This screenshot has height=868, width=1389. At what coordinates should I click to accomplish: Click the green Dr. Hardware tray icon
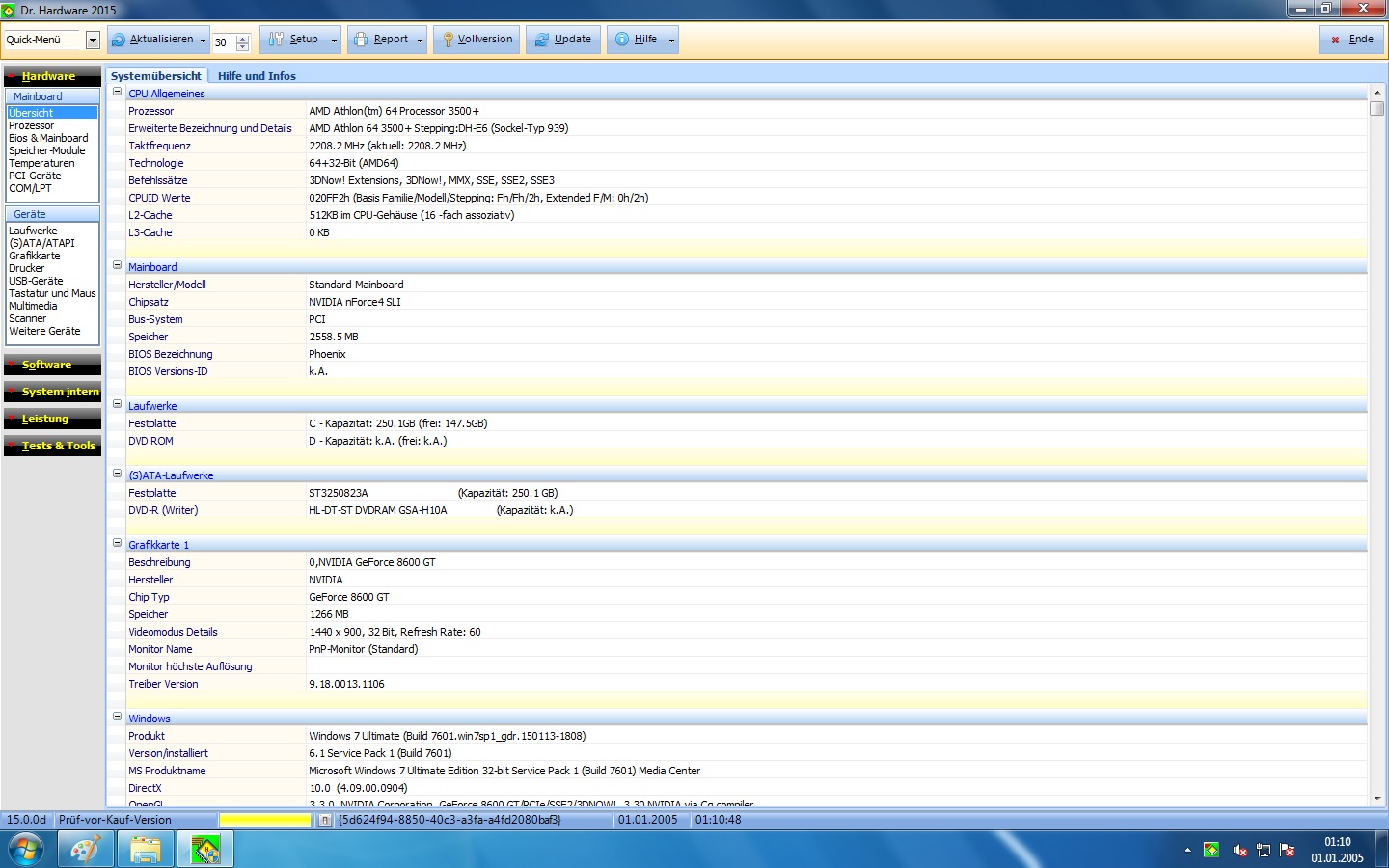pos(1212,850)
